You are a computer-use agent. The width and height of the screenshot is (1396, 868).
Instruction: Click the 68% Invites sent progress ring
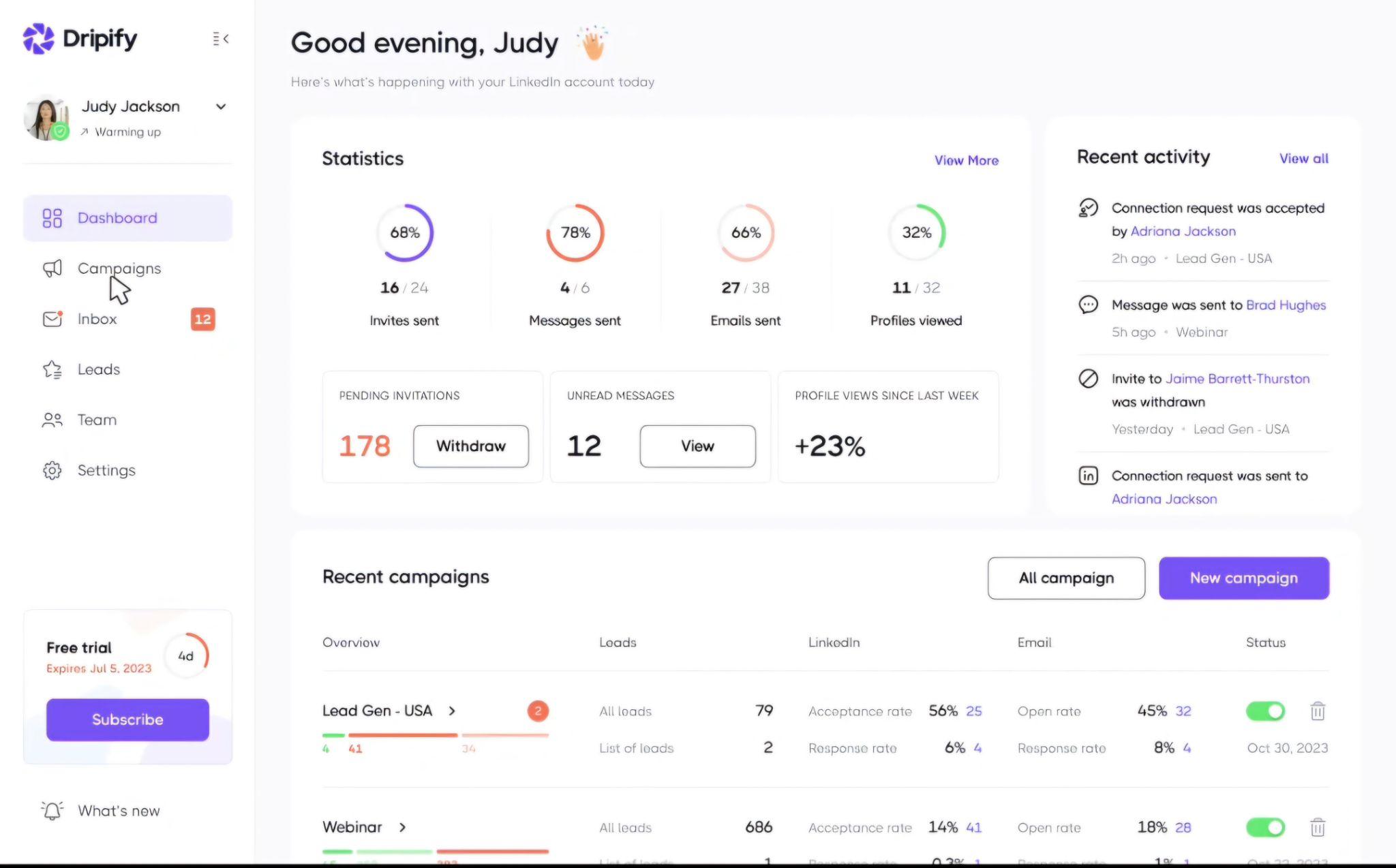405,232
